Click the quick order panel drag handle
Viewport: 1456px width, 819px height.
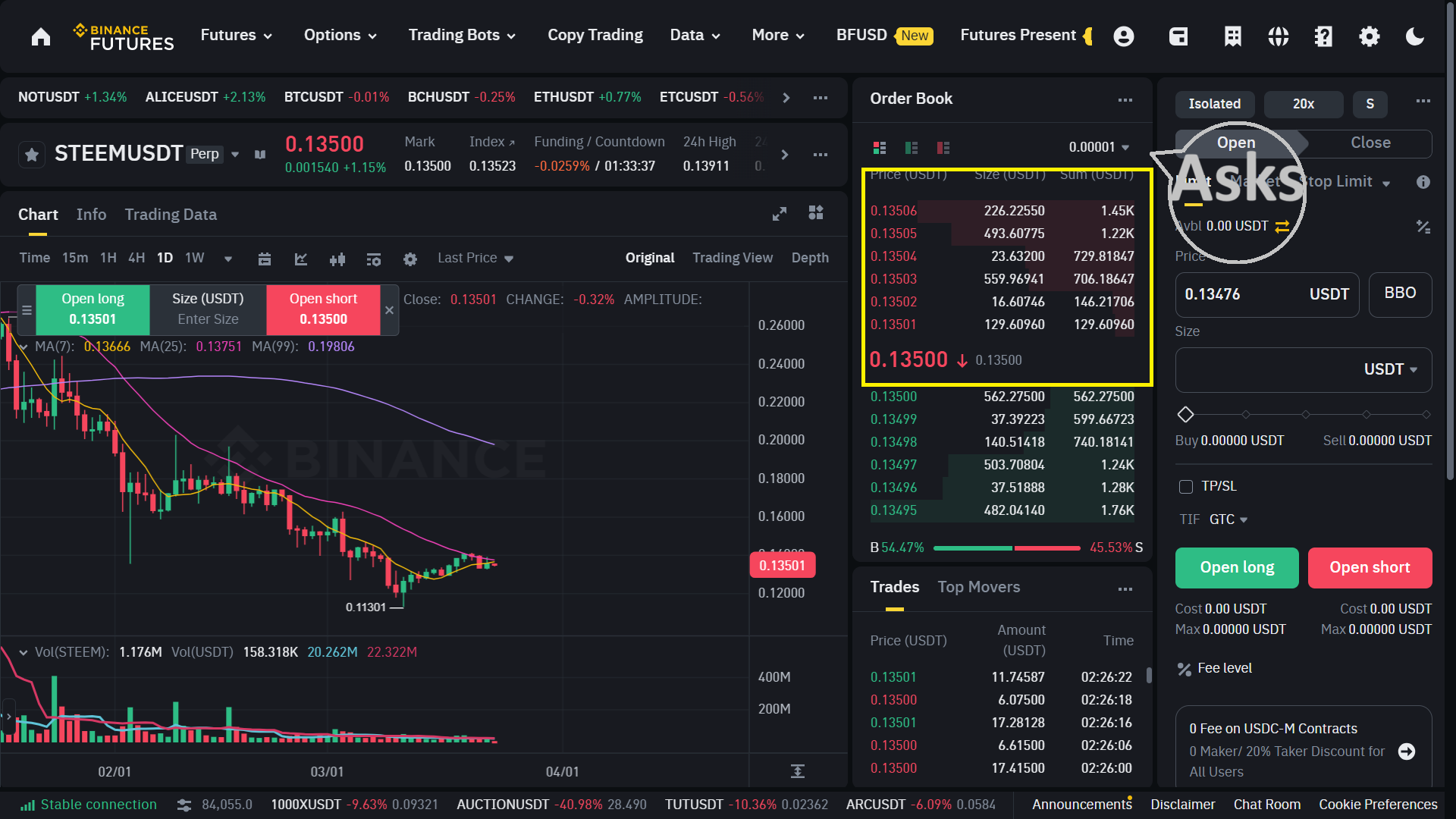[x=27, y=310]
